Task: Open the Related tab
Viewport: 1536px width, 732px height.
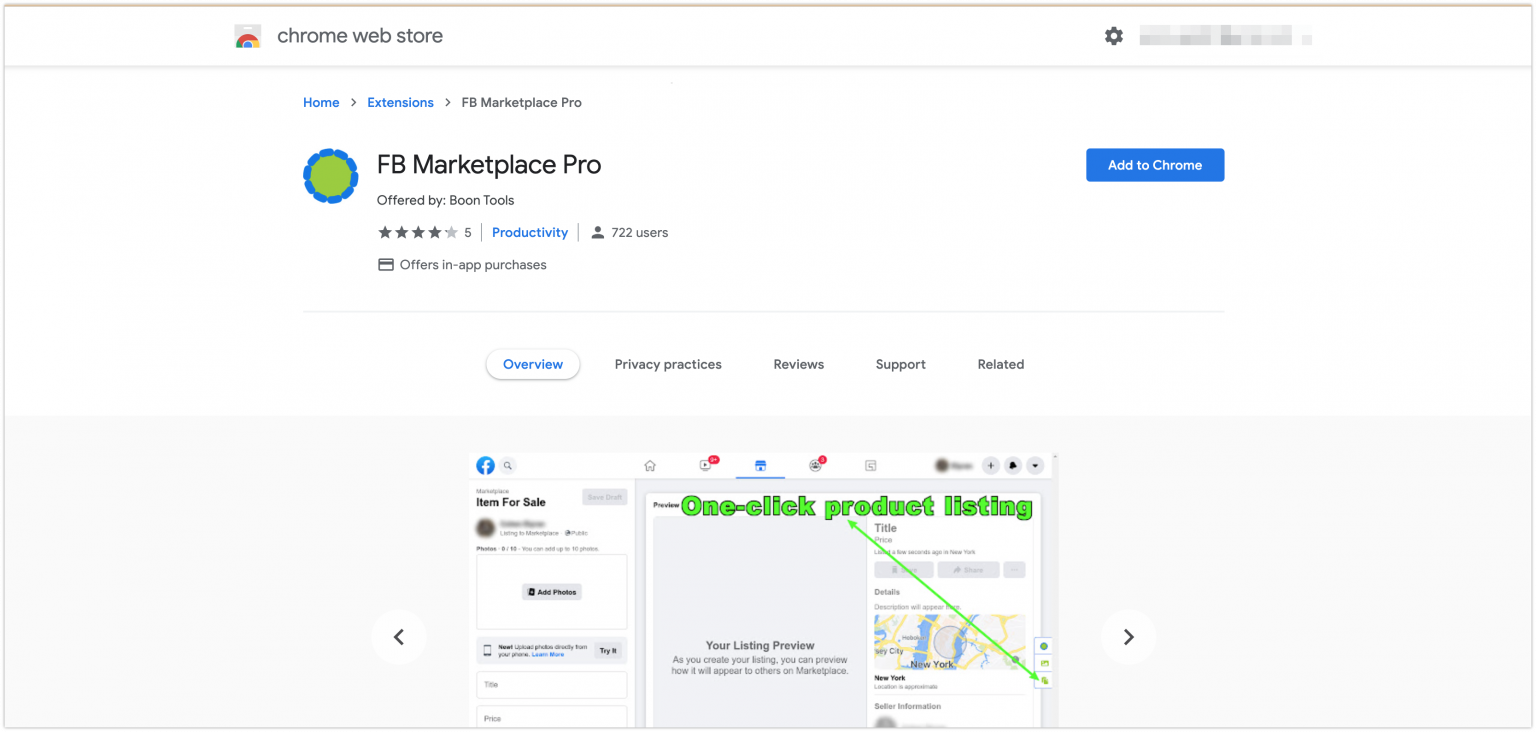Action: [x=1001, y=364]
